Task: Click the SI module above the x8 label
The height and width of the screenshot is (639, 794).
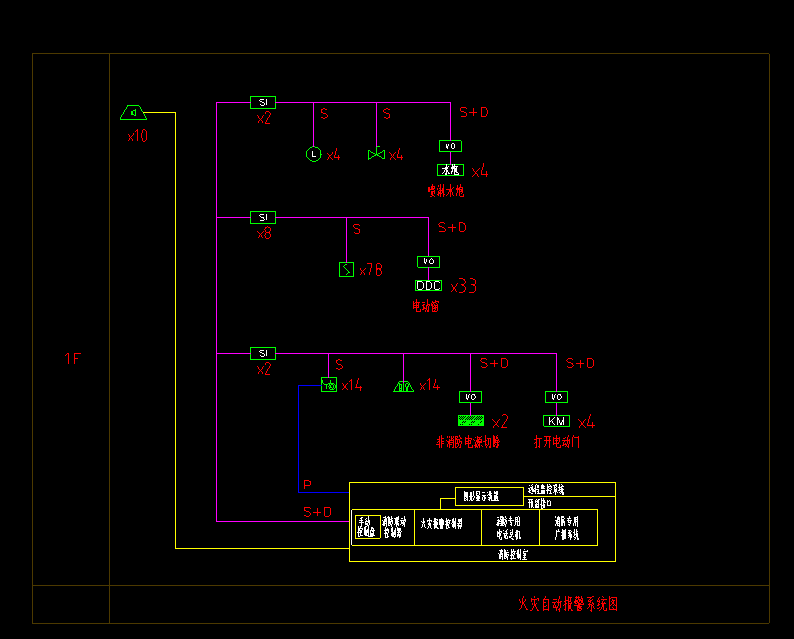Action: pos(263,217)
